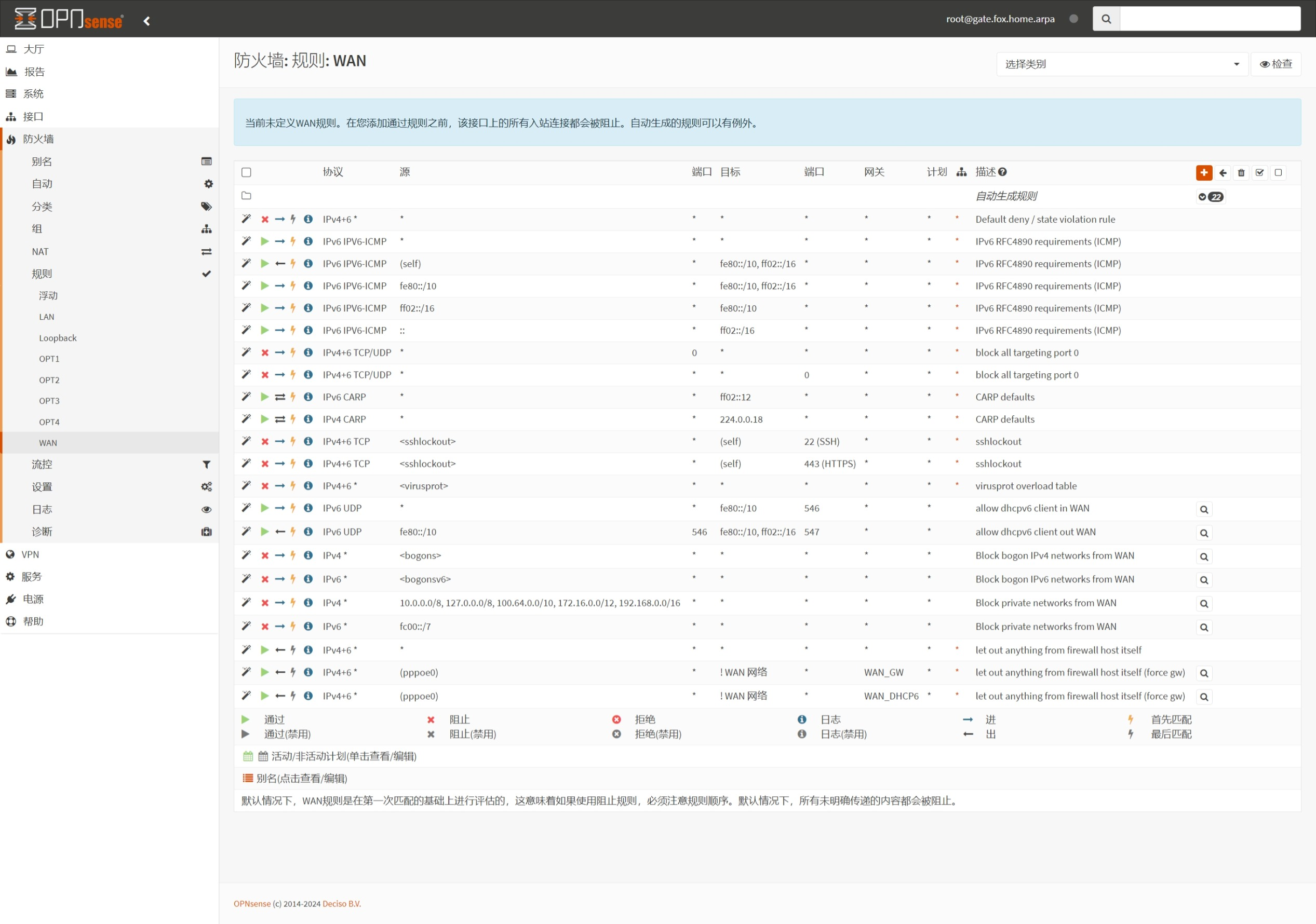Collapse the 22 auto-generated rules expander
This screenshot has height=924, width=1316.
[1210, 197]
